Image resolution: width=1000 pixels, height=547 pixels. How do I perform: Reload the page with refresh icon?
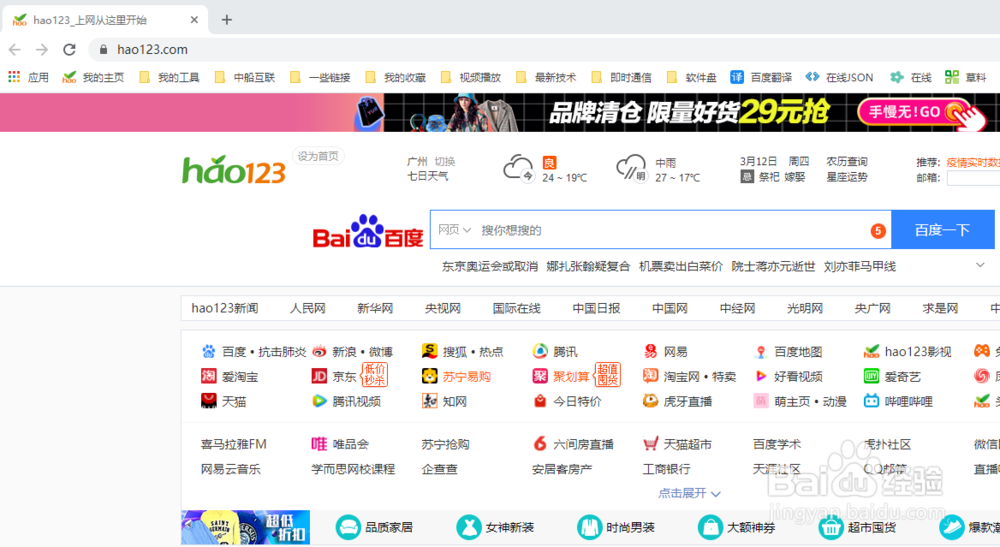70,49
